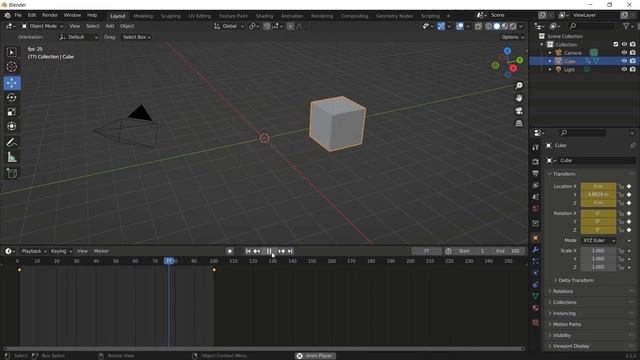This screenshot has width=640, height=360.
Task: Jump to previous keyframe
Action: click(257, 251)
